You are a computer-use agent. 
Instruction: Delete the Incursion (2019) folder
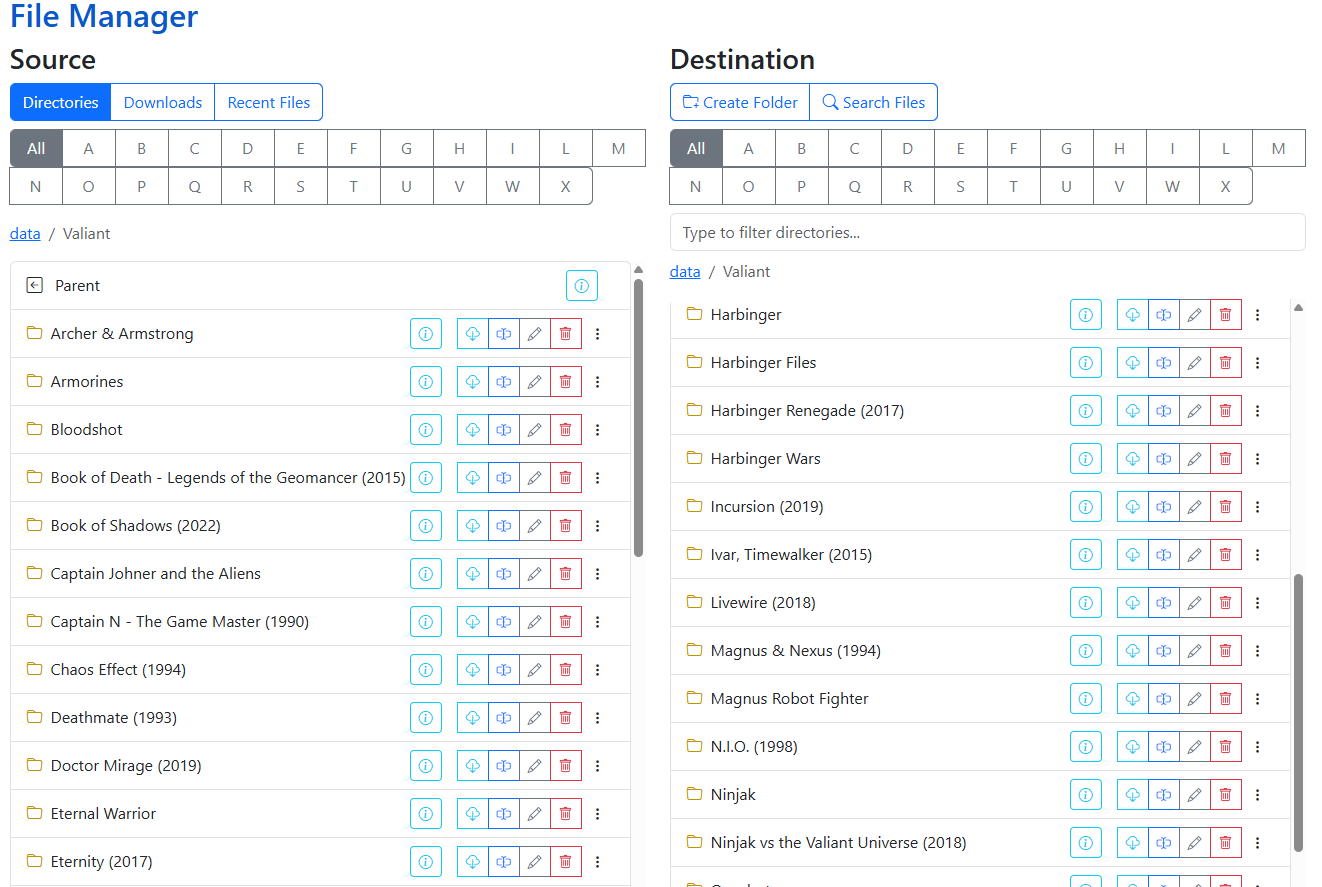pos(1225,506)
